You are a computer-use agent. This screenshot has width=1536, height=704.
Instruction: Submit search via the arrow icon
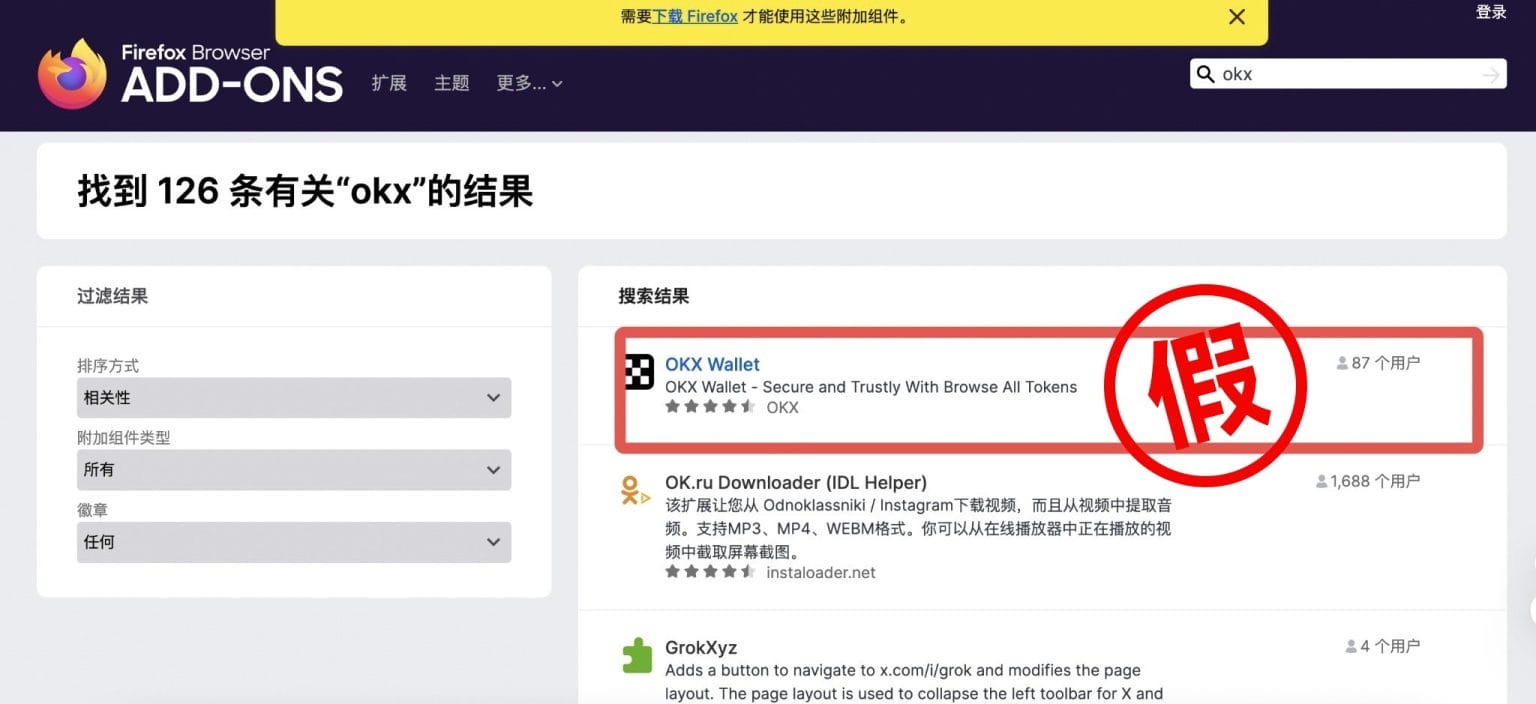click(x=1489, y=73)
